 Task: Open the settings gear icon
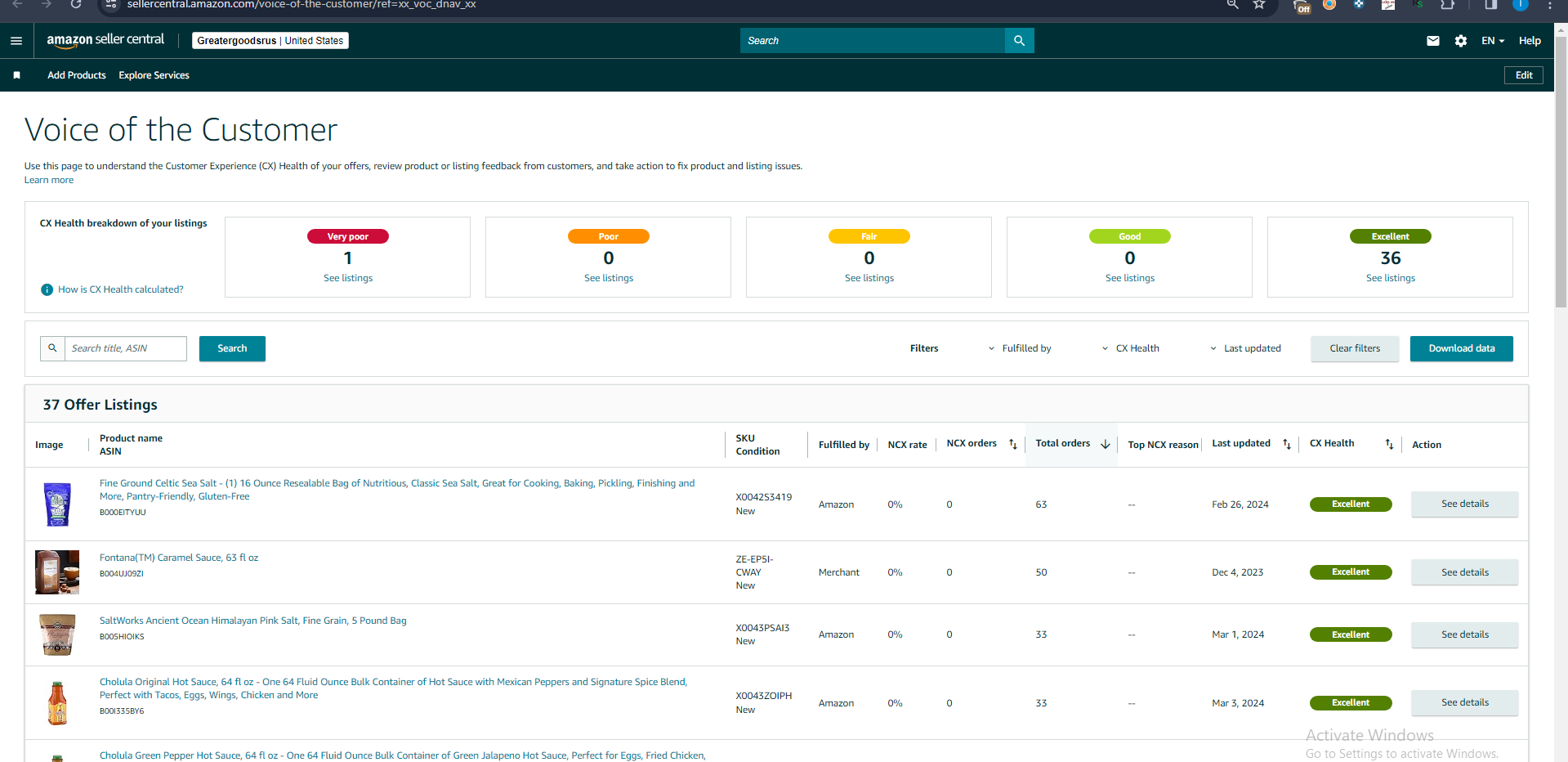pos(1461,41)
